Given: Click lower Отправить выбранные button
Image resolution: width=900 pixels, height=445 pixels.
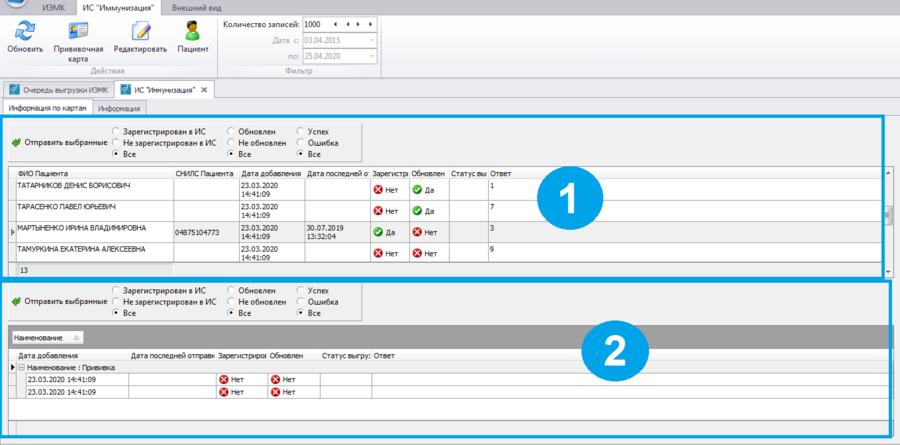Looking at the screenshot, I should tap(58, 301).
